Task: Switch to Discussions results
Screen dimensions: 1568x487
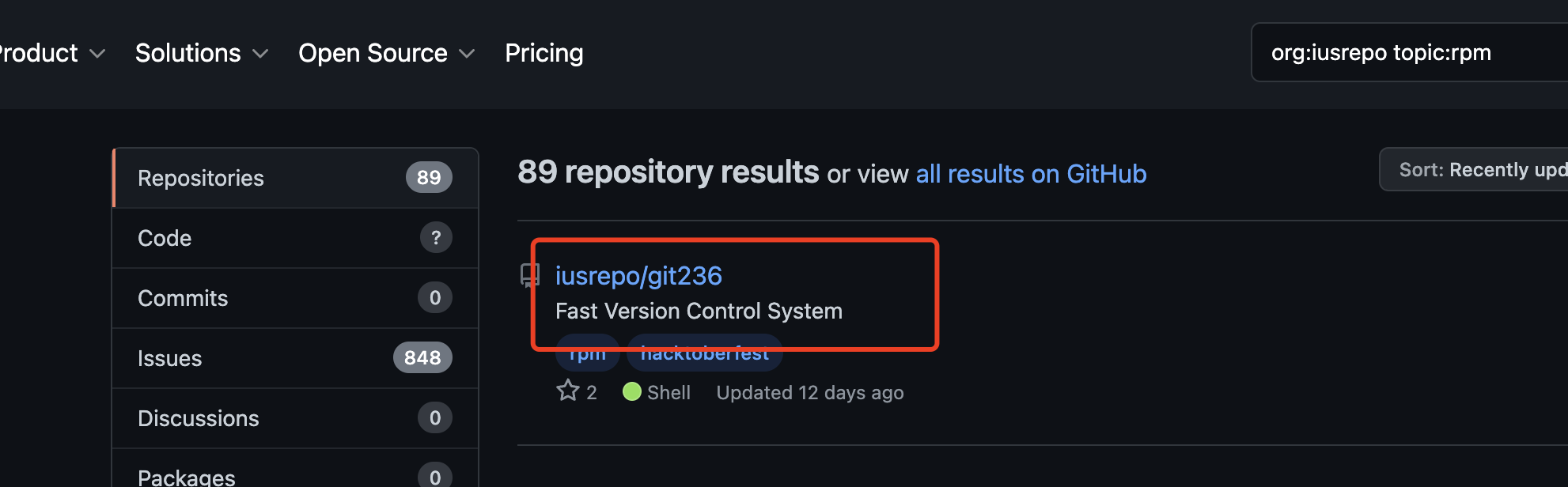Action: pyautogui.click(x=295, y=418)
